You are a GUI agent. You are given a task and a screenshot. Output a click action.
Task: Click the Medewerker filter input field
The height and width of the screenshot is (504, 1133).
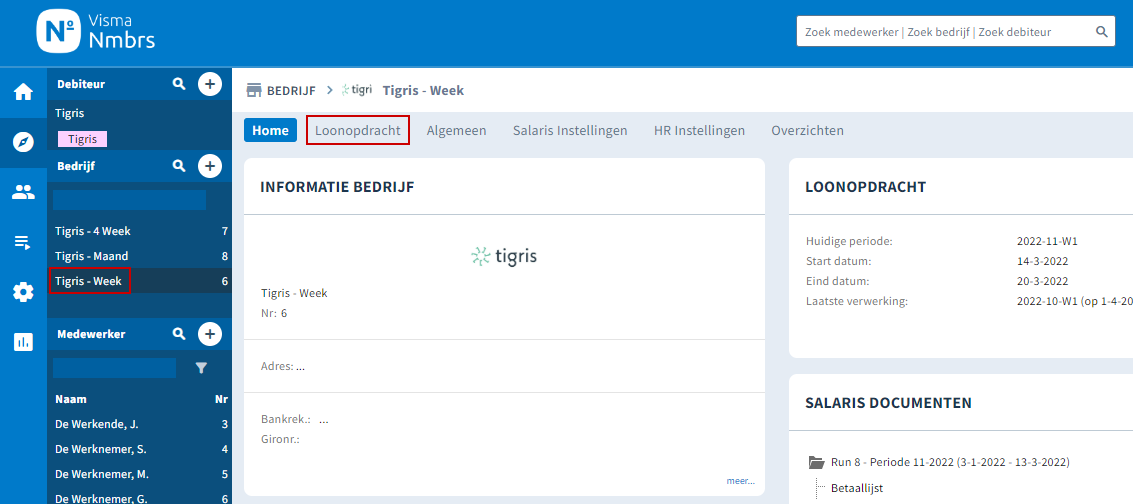[114, 368]
